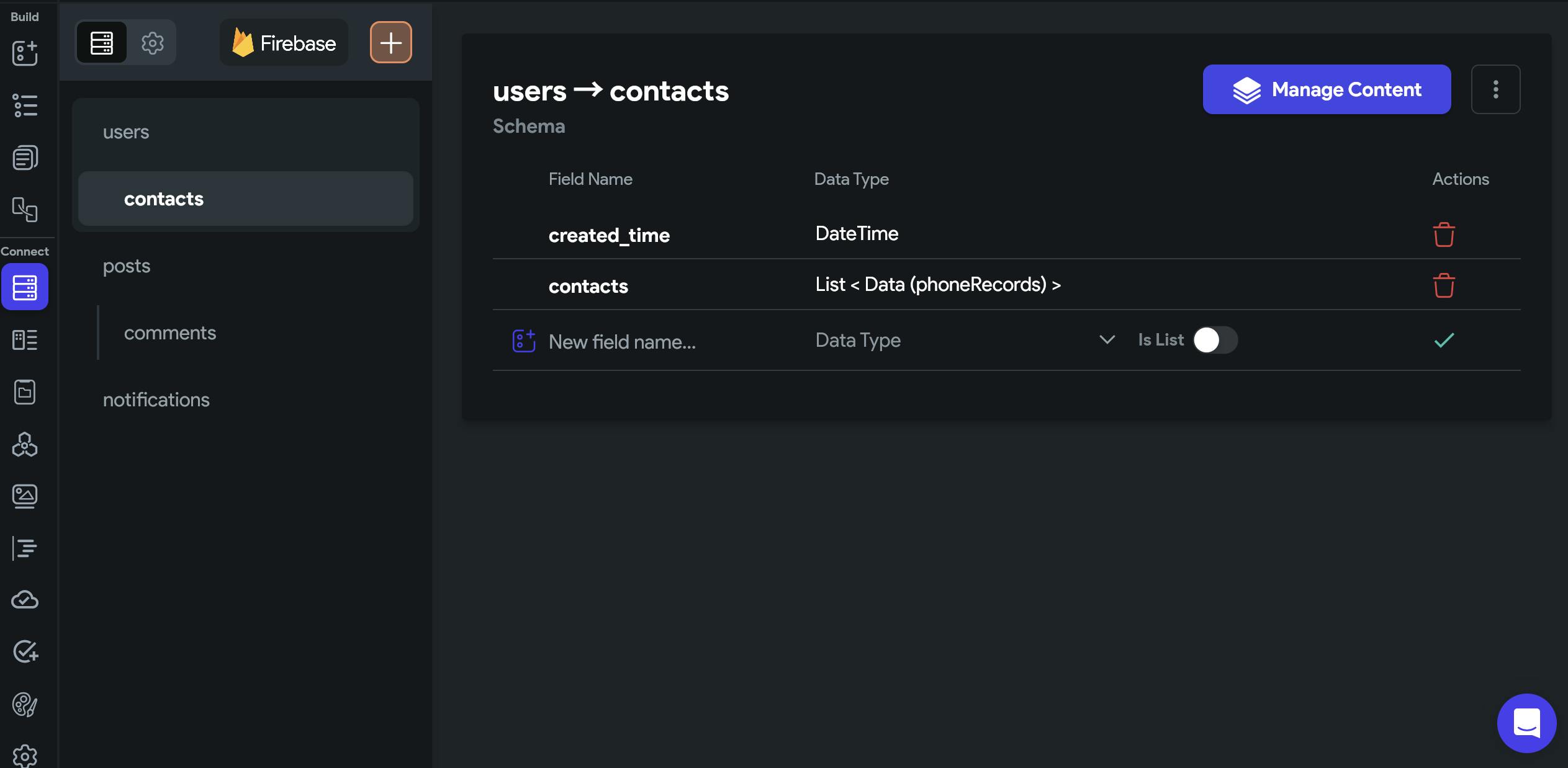Select the notifications collection
The width and height of the screenshot is (1568, 768).
click(x=156, y=400)
